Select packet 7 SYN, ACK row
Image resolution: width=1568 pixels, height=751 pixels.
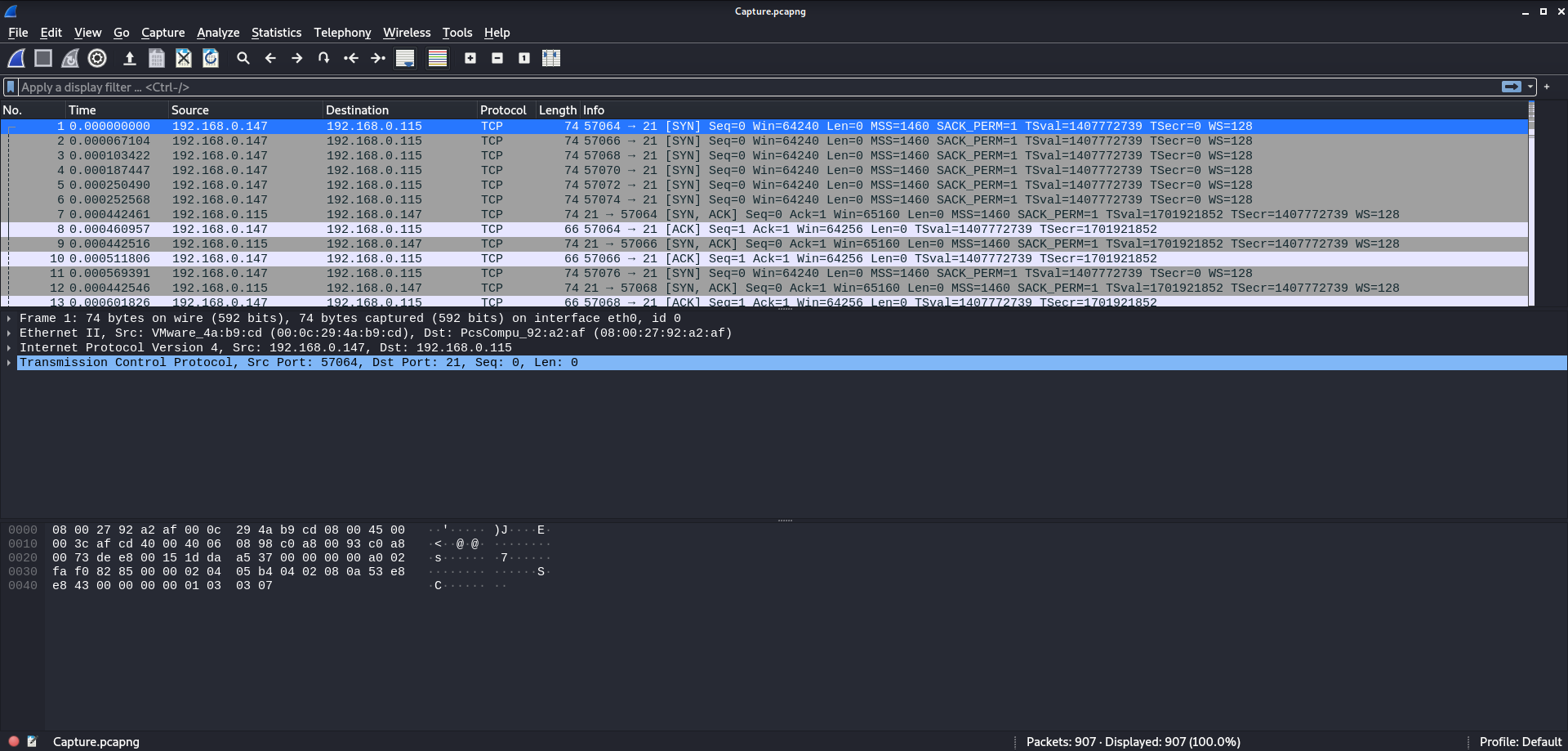[764, 215]
